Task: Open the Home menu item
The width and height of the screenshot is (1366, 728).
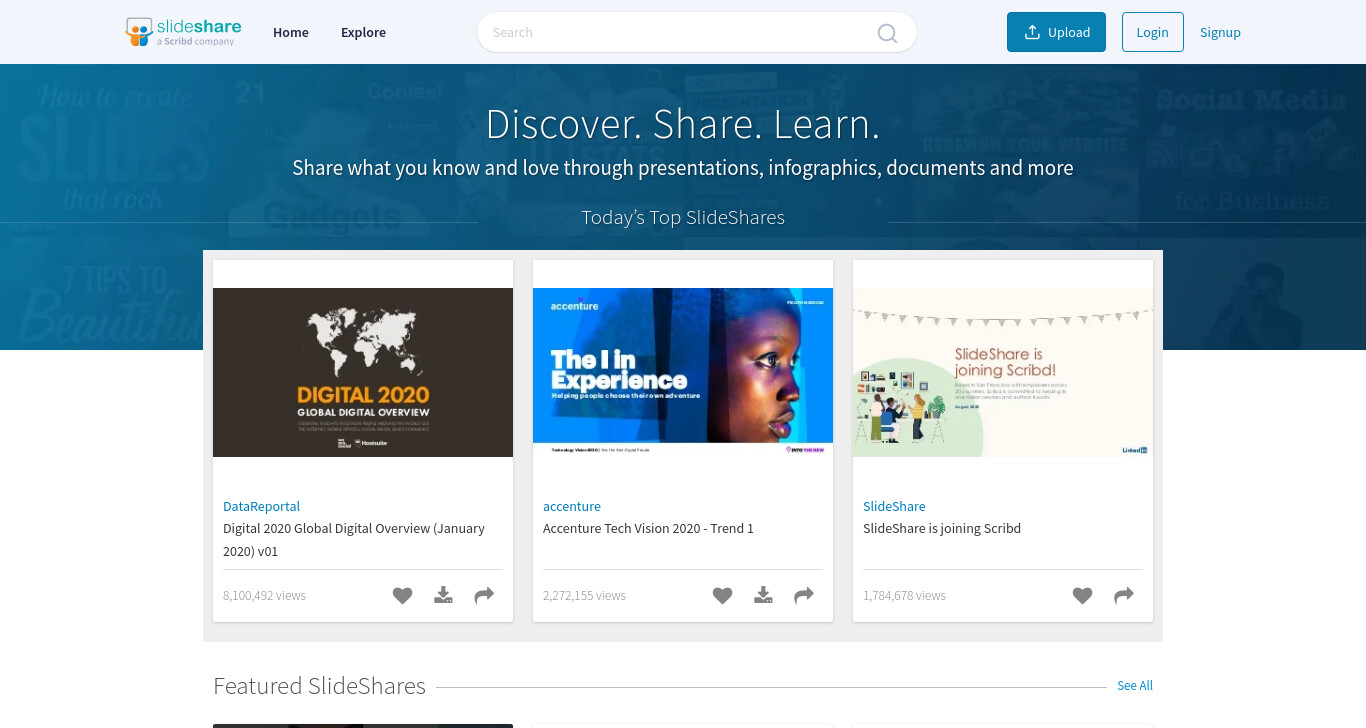Action: point(291,32)
